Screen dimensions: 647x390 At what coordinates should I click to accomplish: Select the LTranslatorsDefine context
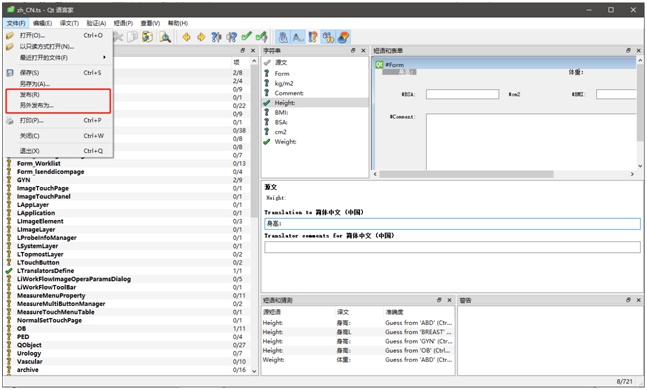(45, 271)
